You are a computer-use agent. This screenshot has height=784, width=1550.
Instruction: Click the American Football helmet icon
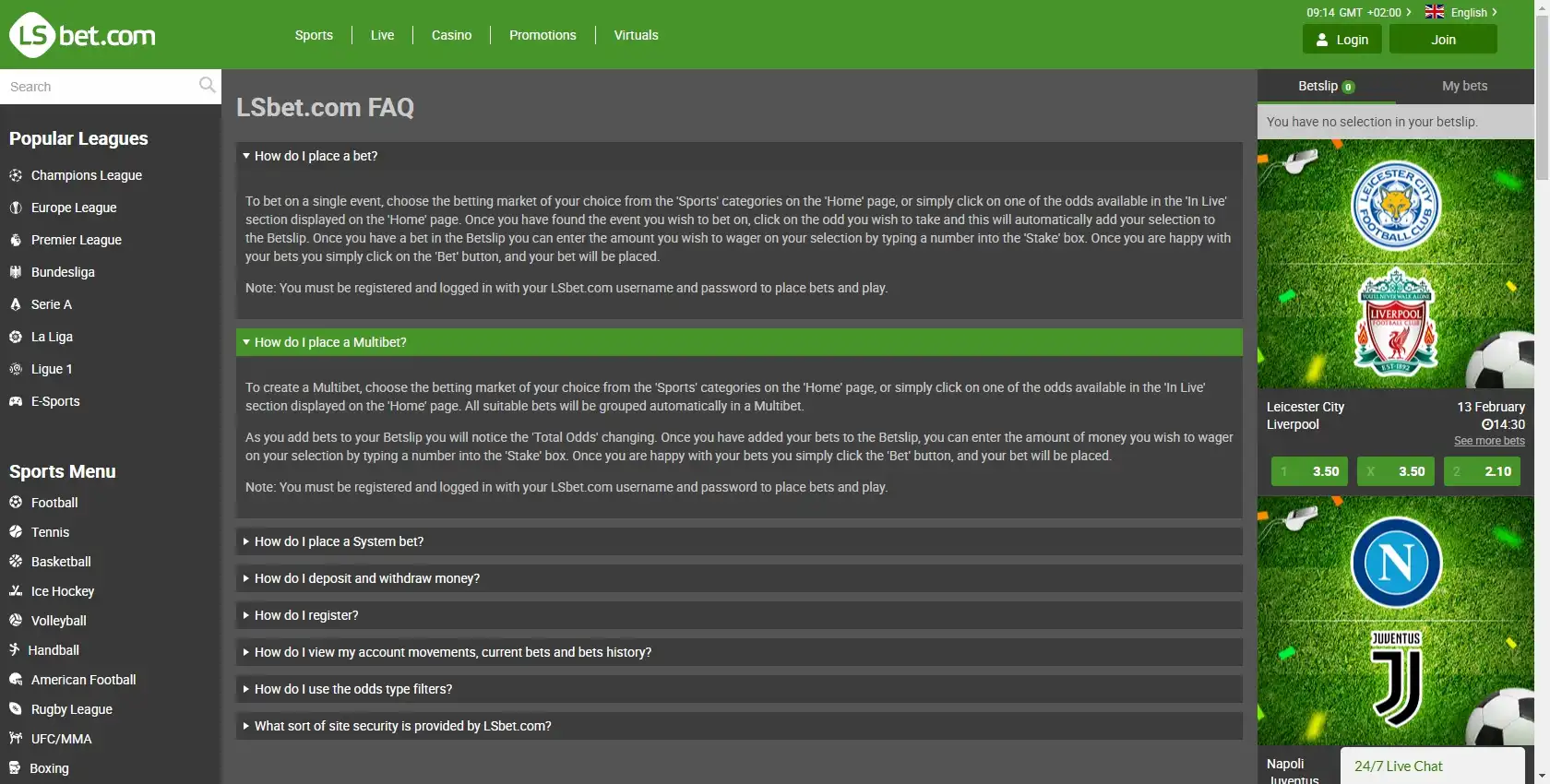(x=16, y=680)
